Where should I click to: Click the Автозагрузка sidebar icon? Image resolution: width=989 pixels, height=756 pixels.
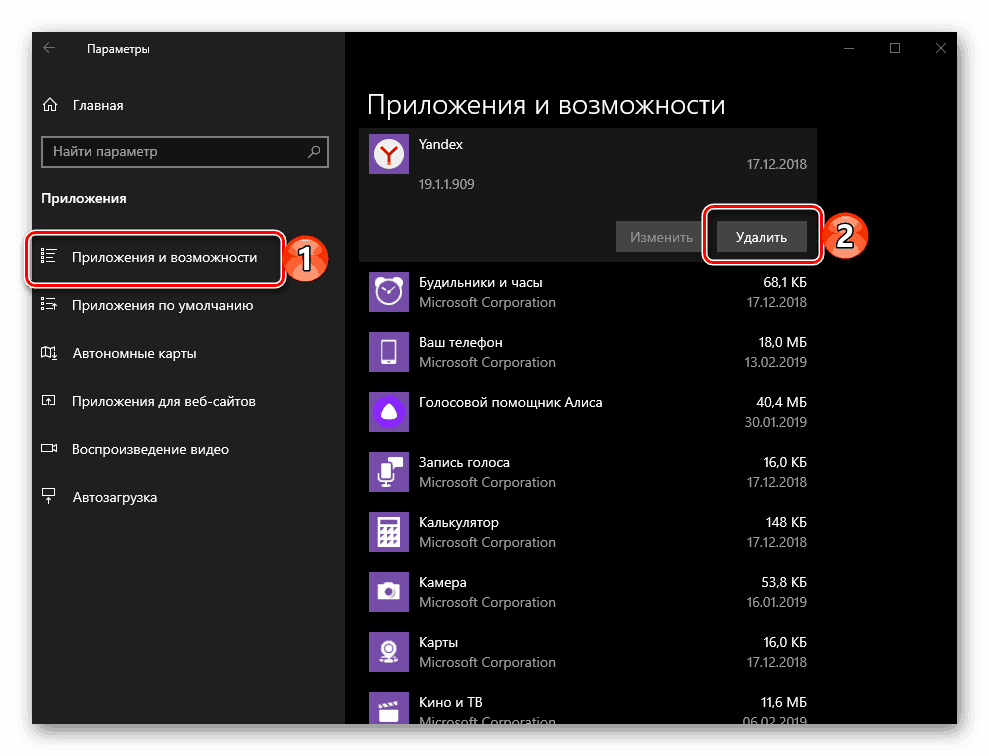coord(48,496)
